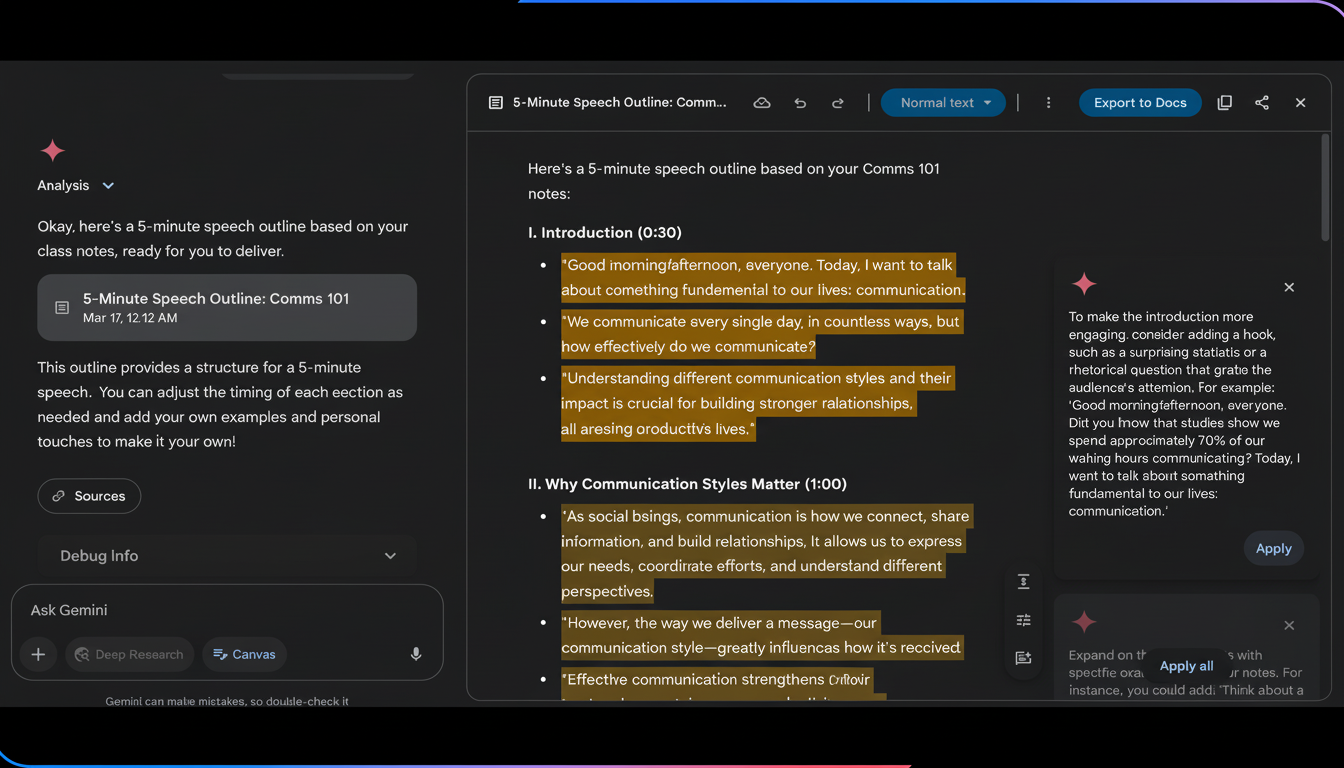Open the more options menu
The height and width of the screenshot is (768, 1344).
pyautogui.click(x=1048, y=102)
